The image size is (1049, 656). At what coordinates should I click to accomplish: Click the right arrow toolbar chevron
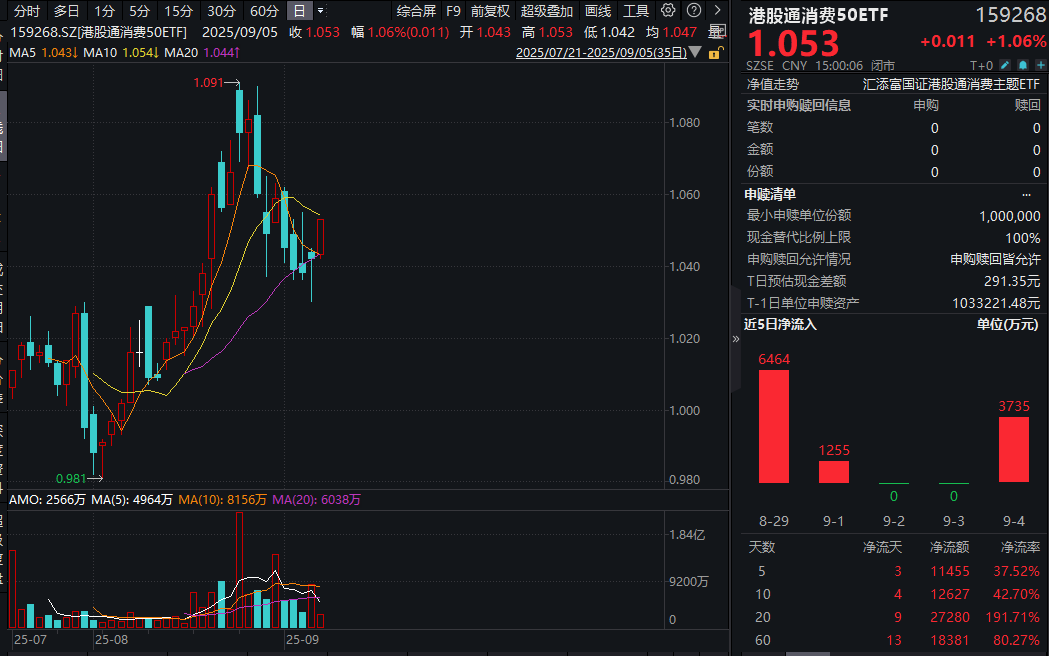pyautogui.click(x=717, y=11)
